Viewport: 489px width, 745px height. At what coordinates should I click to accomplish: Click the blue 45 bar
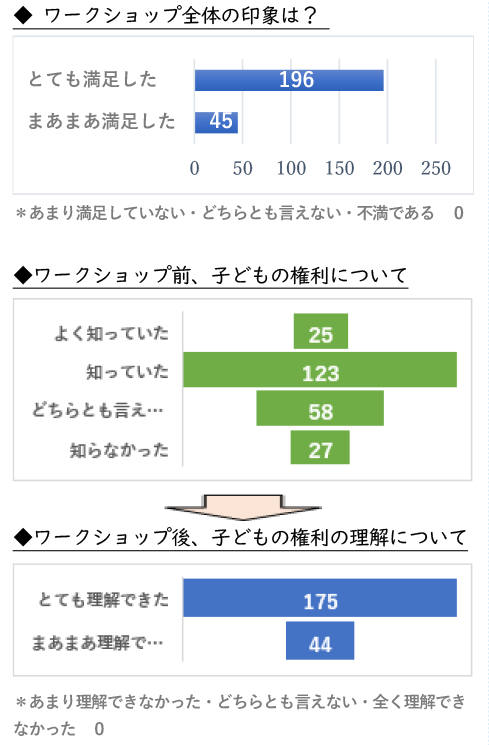(216, 122)
